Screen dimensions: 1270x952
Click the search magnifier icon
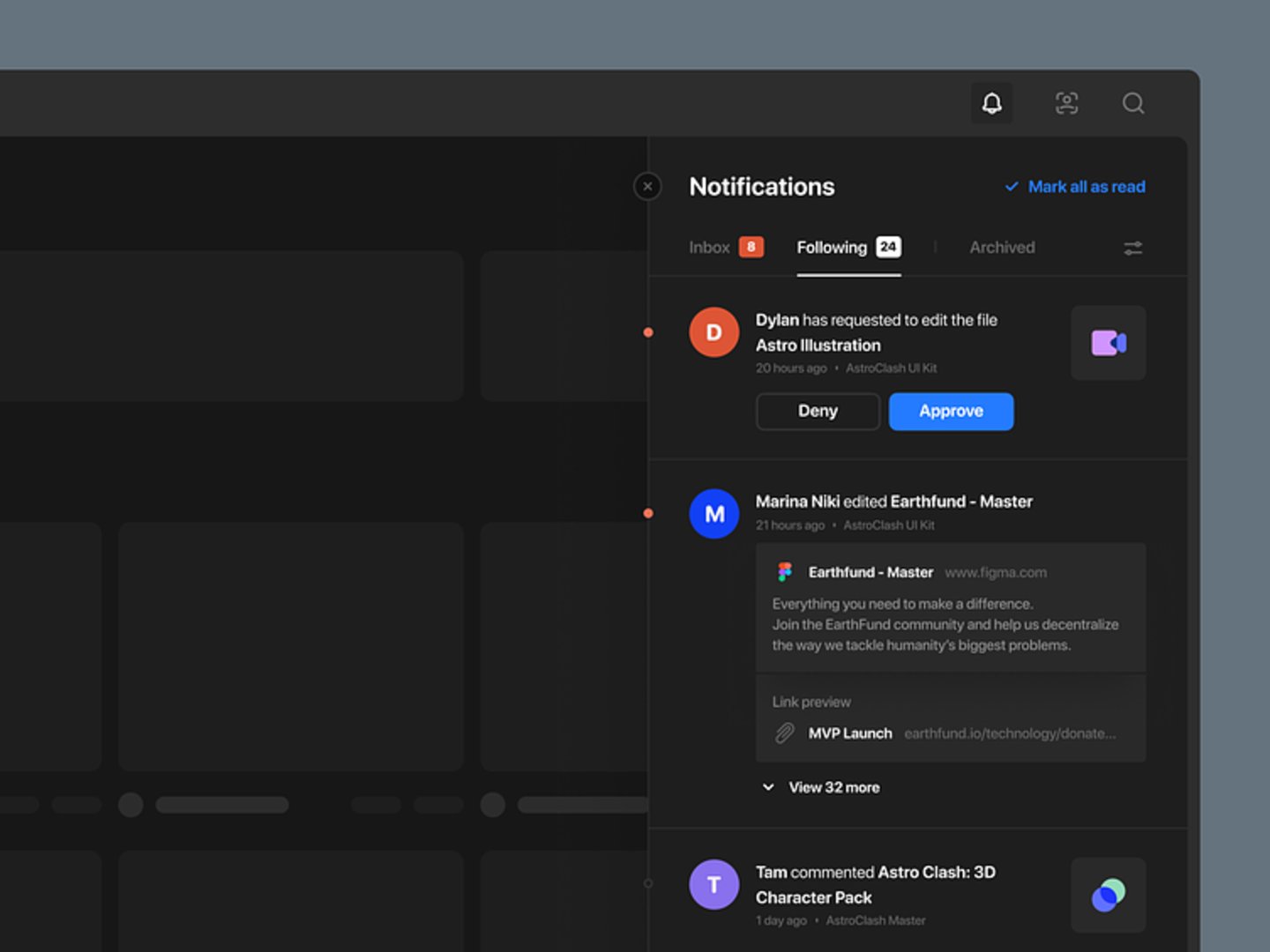tap(1133, 104)
